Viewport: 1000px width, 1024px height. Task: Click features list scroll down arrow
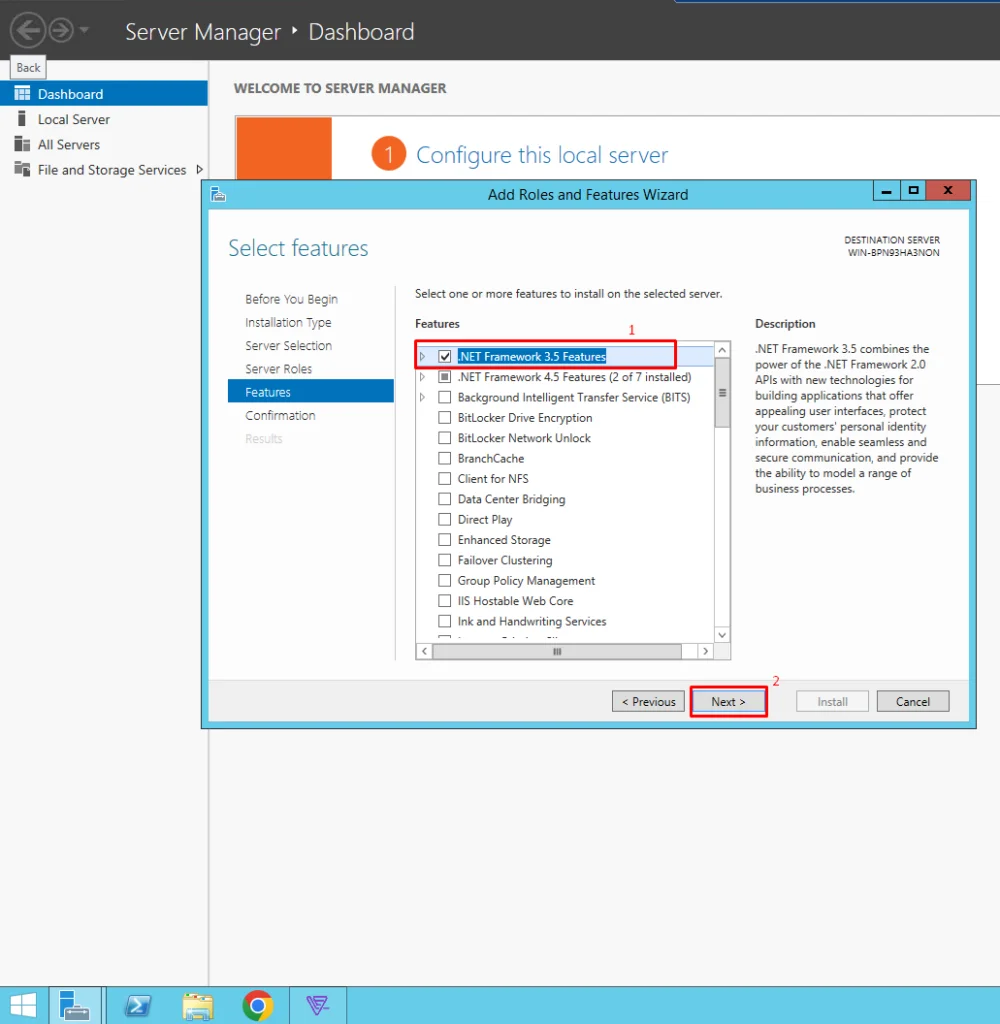(x=722, y=635)
